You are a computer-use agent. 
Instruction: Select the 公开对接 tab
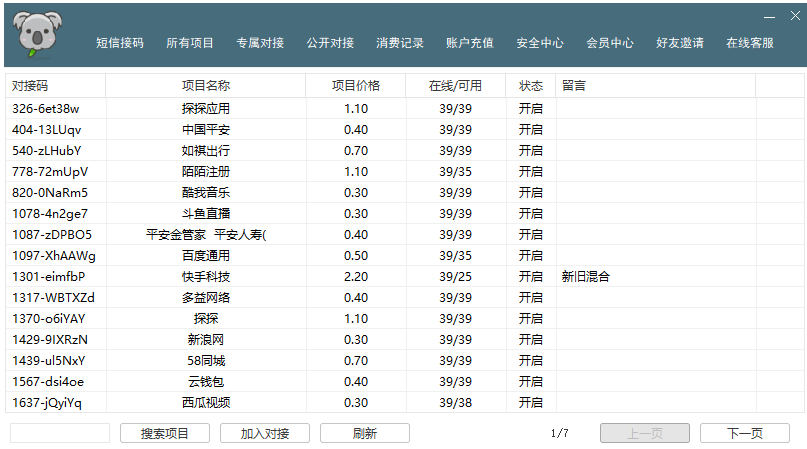pyautogui.click(x=330, y=43)
